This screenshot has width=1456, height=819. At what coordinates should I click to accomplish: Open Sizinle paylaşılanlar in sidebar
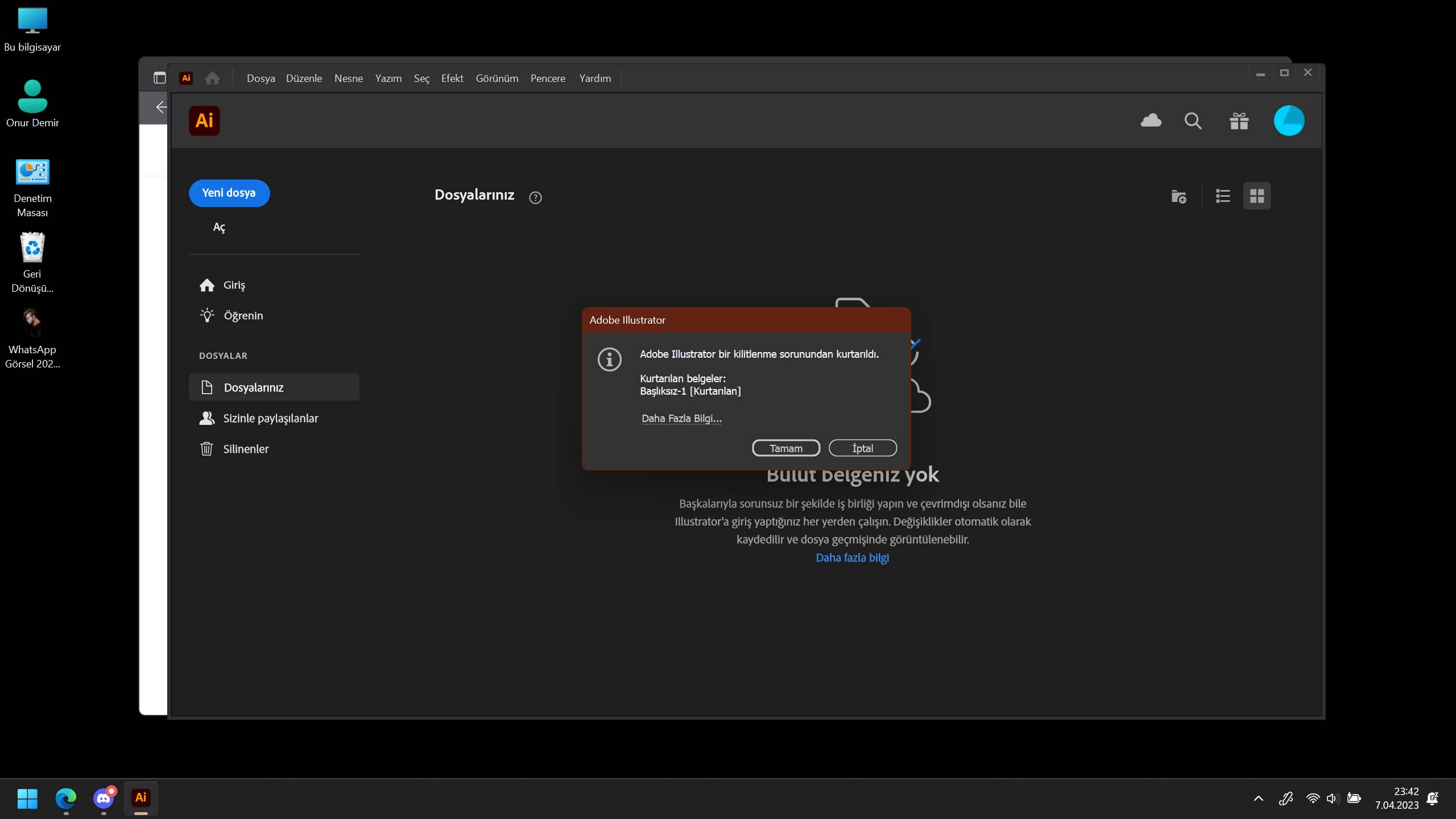[x=259, y=419]
